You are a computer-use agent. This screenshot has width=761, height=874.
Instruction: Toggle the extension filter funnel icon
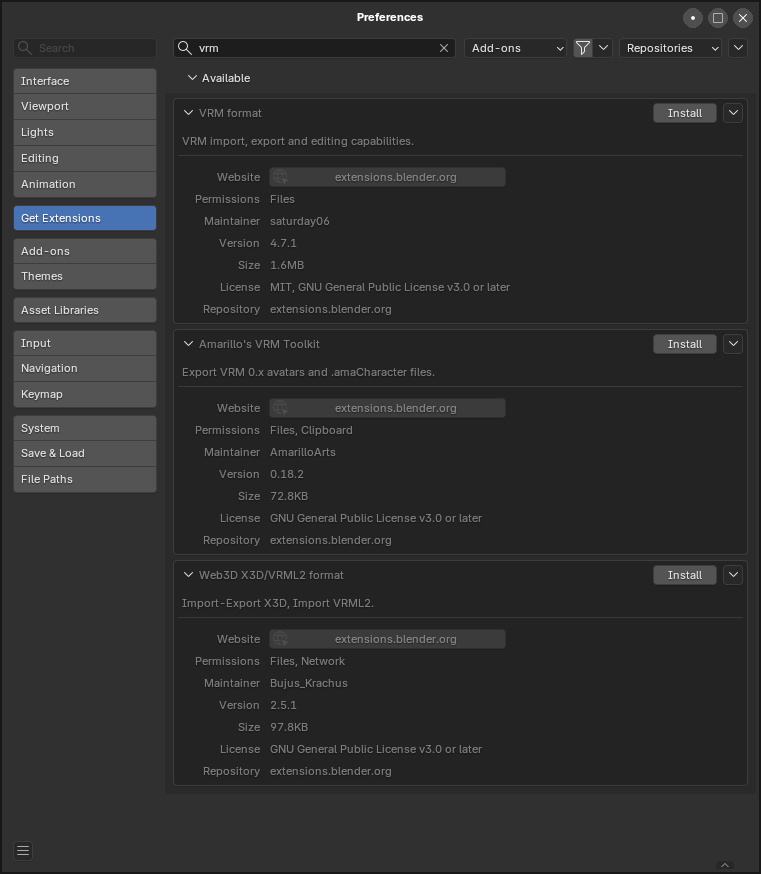(x=583, y=48)
